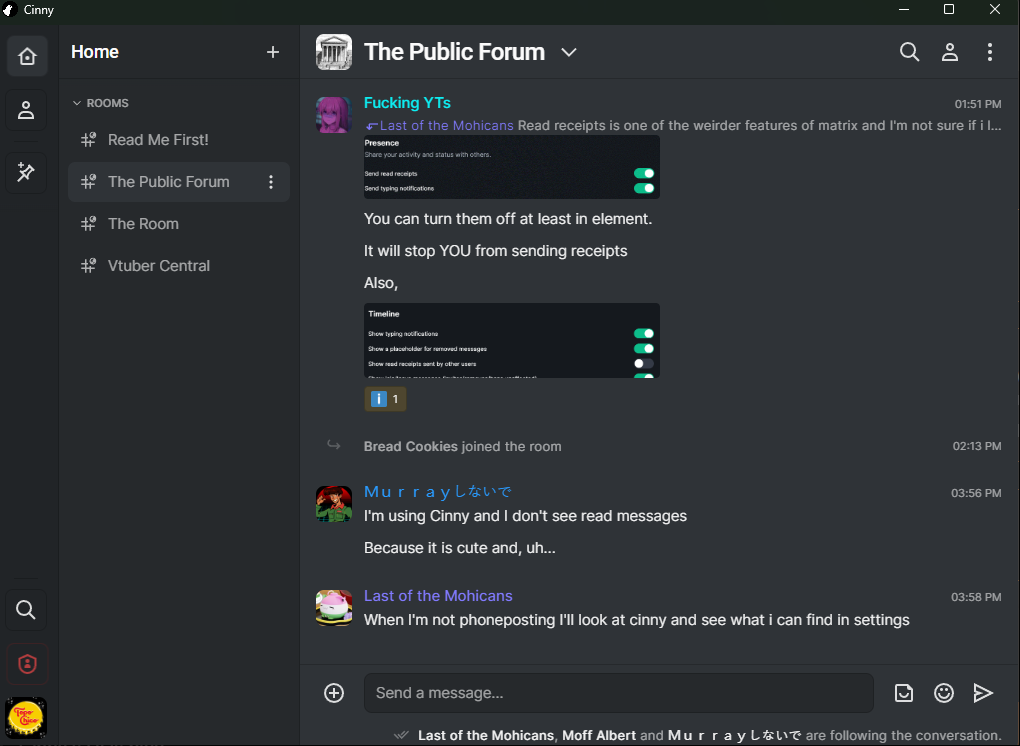Search messages in The Public Forum
The width and height of the screenshot is (1020, 746).
909,52
